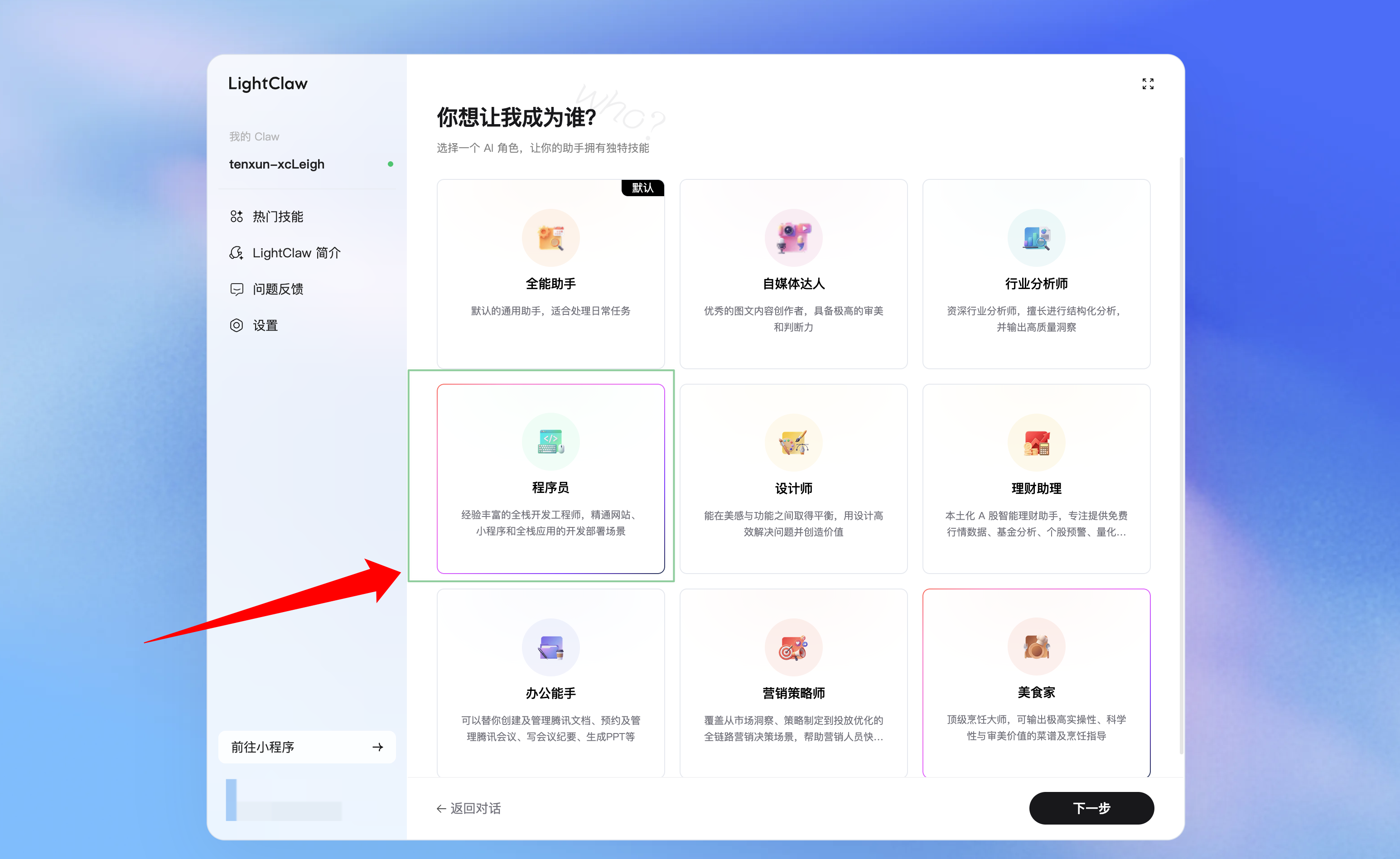Viewport: 1400px width, 859px height.
Task: Choose the 设计师 title
Action: click(x=793, y=488)
